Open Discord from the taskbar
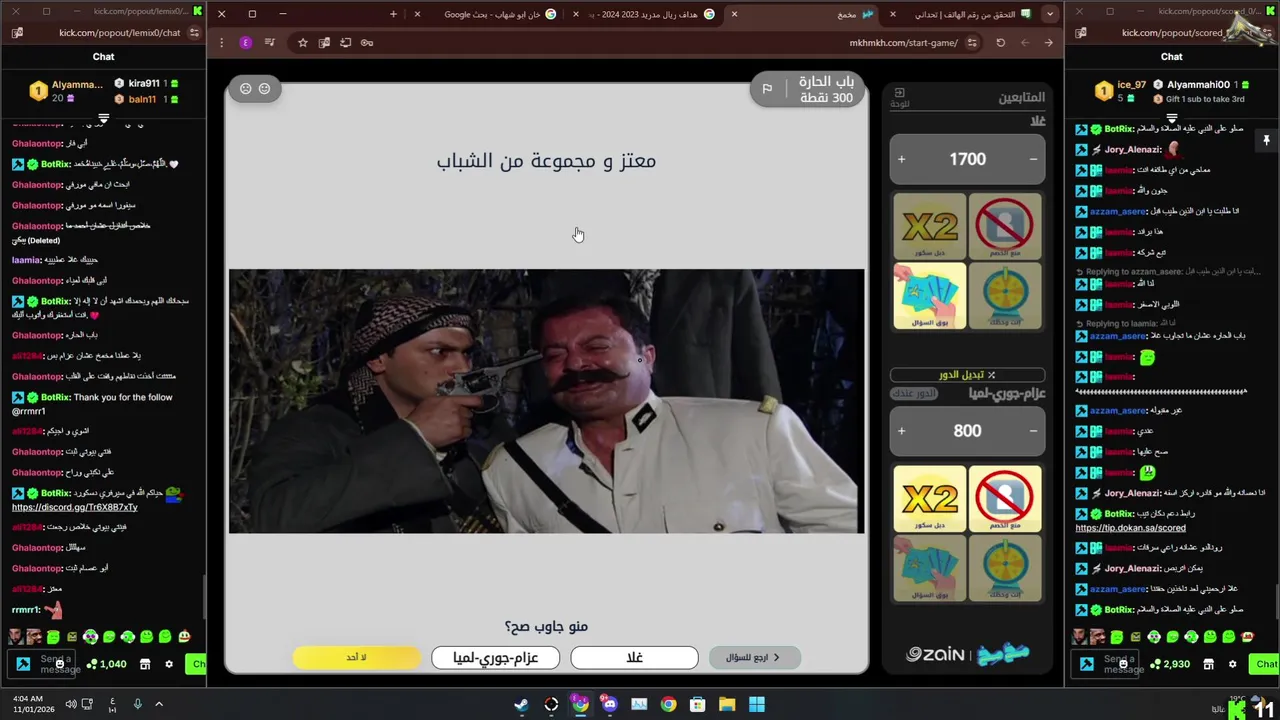 tap(610, 705)
